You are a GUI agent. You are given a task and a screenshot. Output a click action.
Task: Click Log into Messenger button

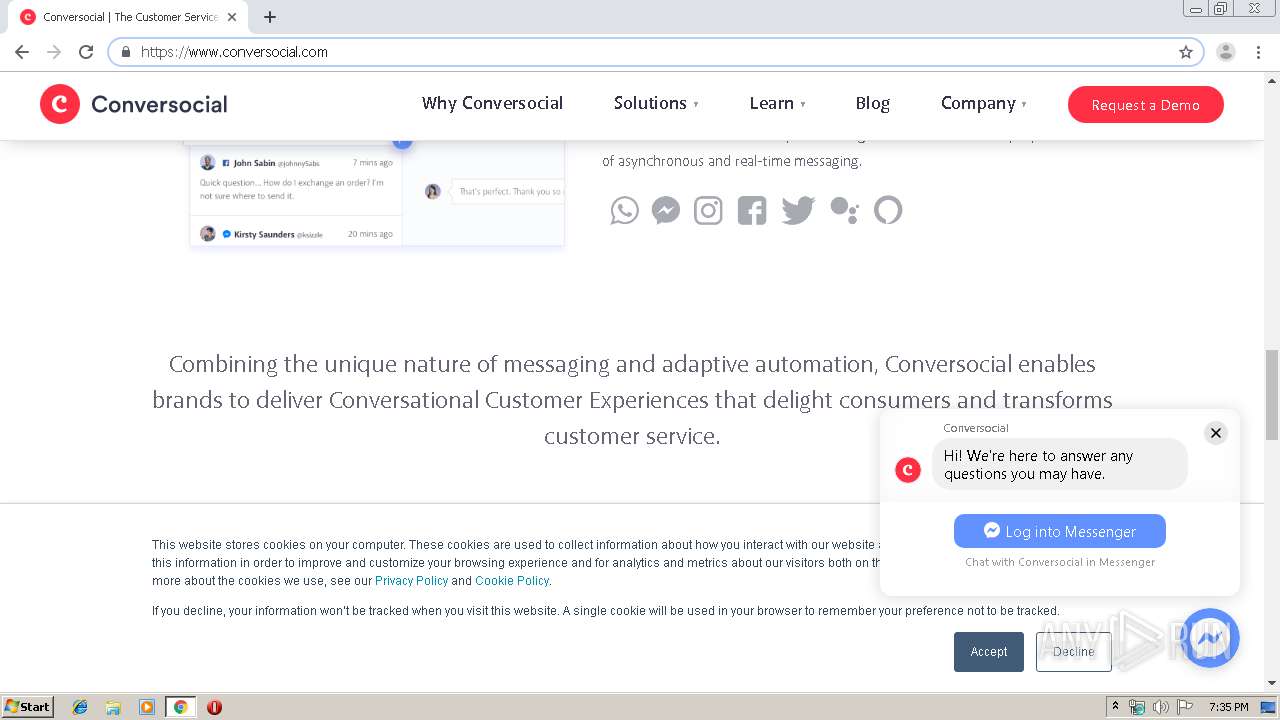click(1060, 531)
